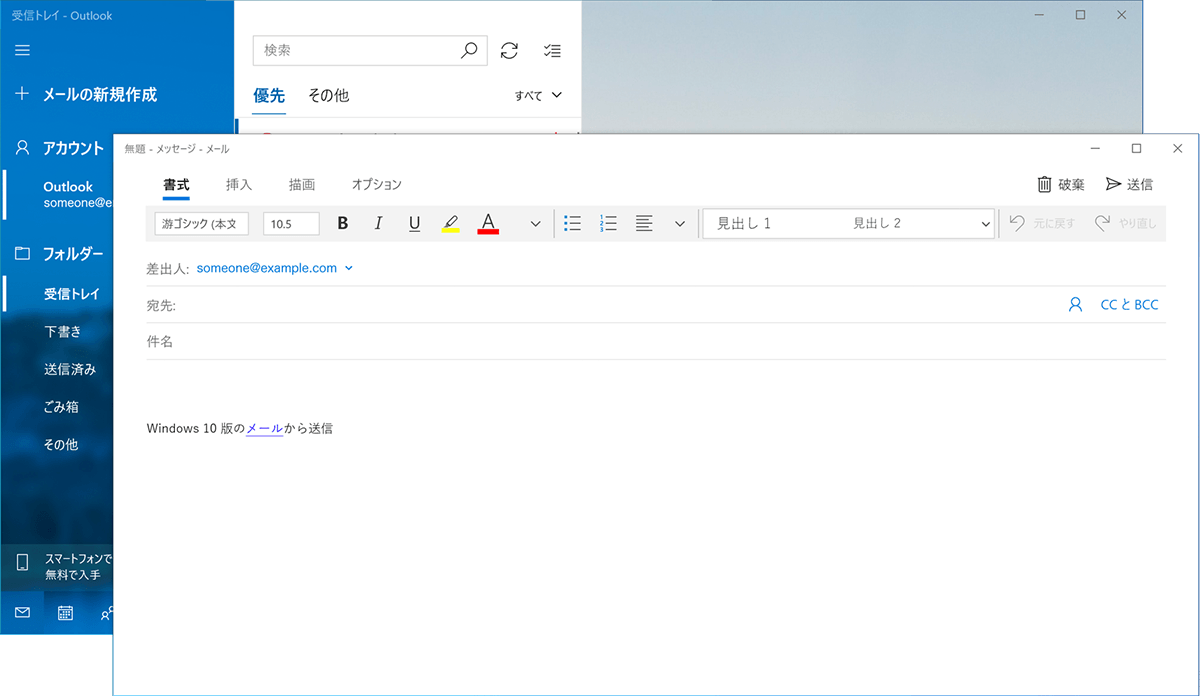This screenshot has width=1200, height=696.
Task: Open the アカウント section in sidebar
Action: 58,148
